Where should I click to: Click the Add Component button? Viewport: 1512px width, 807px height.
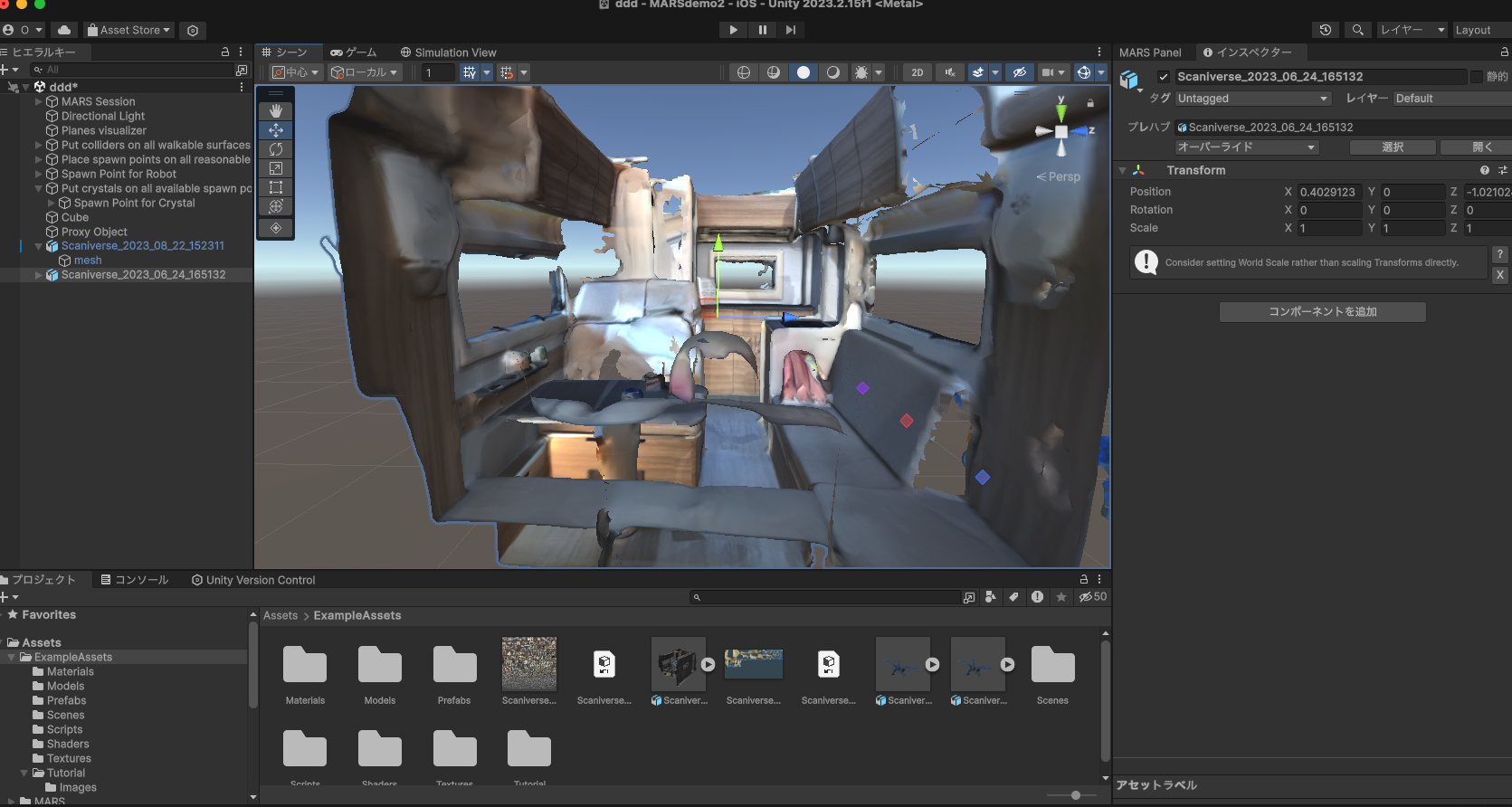click(x=1322, y=312)
